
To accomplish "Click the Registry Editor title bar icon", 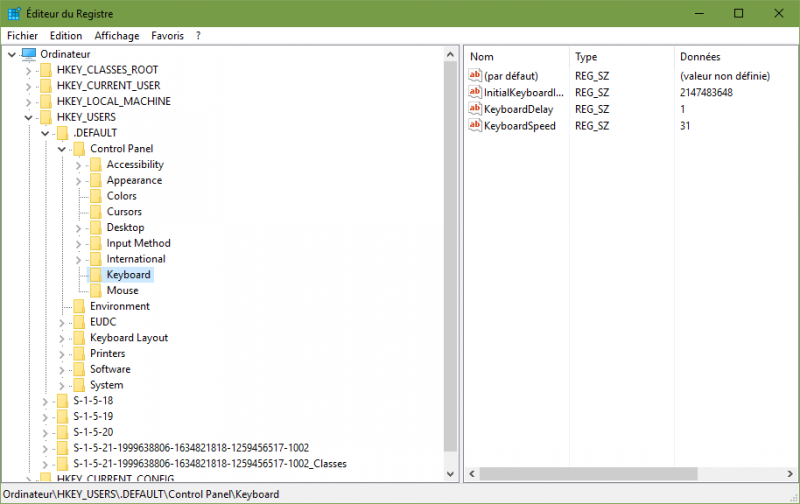I will 14,13.
